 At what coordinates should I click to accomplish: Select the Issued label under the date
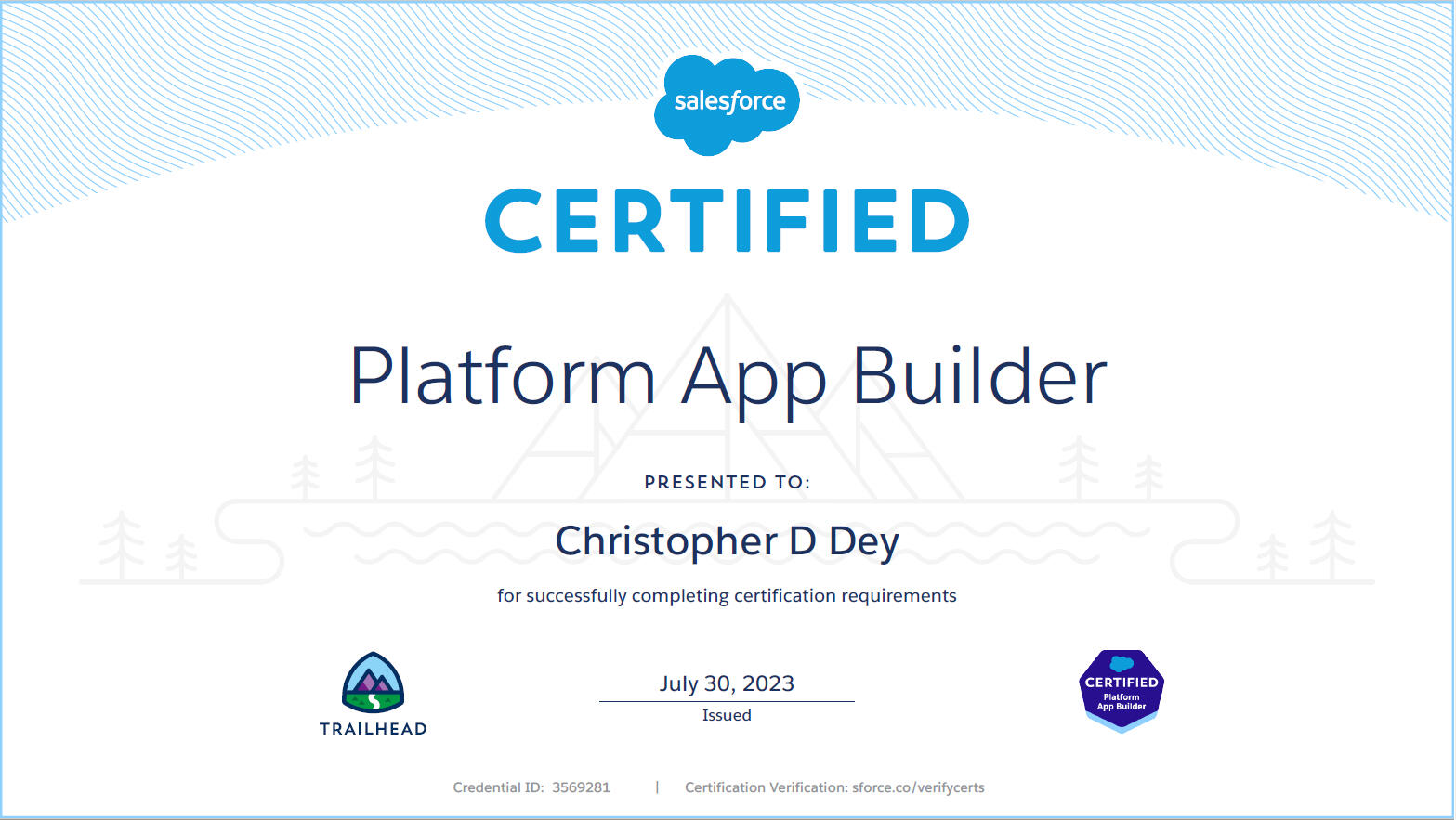tap(727, 715)
